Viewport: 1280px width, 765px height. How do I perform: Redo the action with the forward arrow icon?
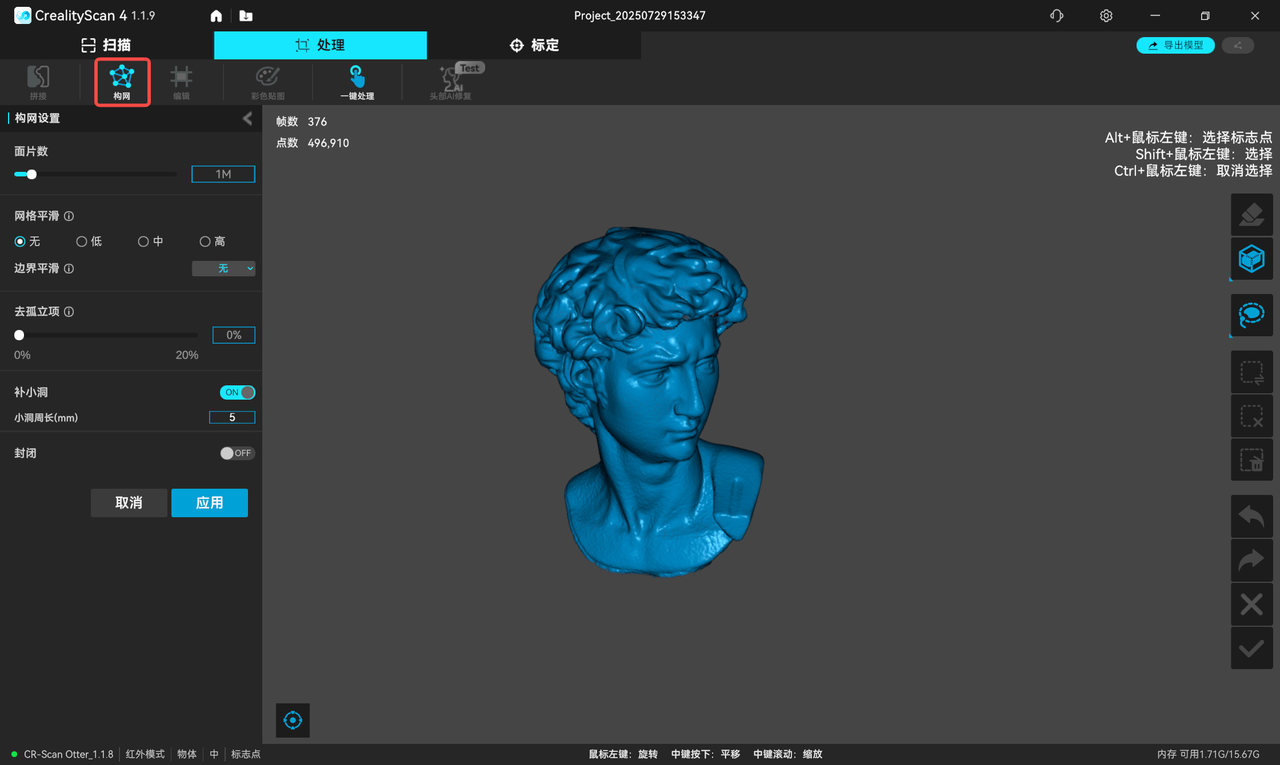(1251, 561)
